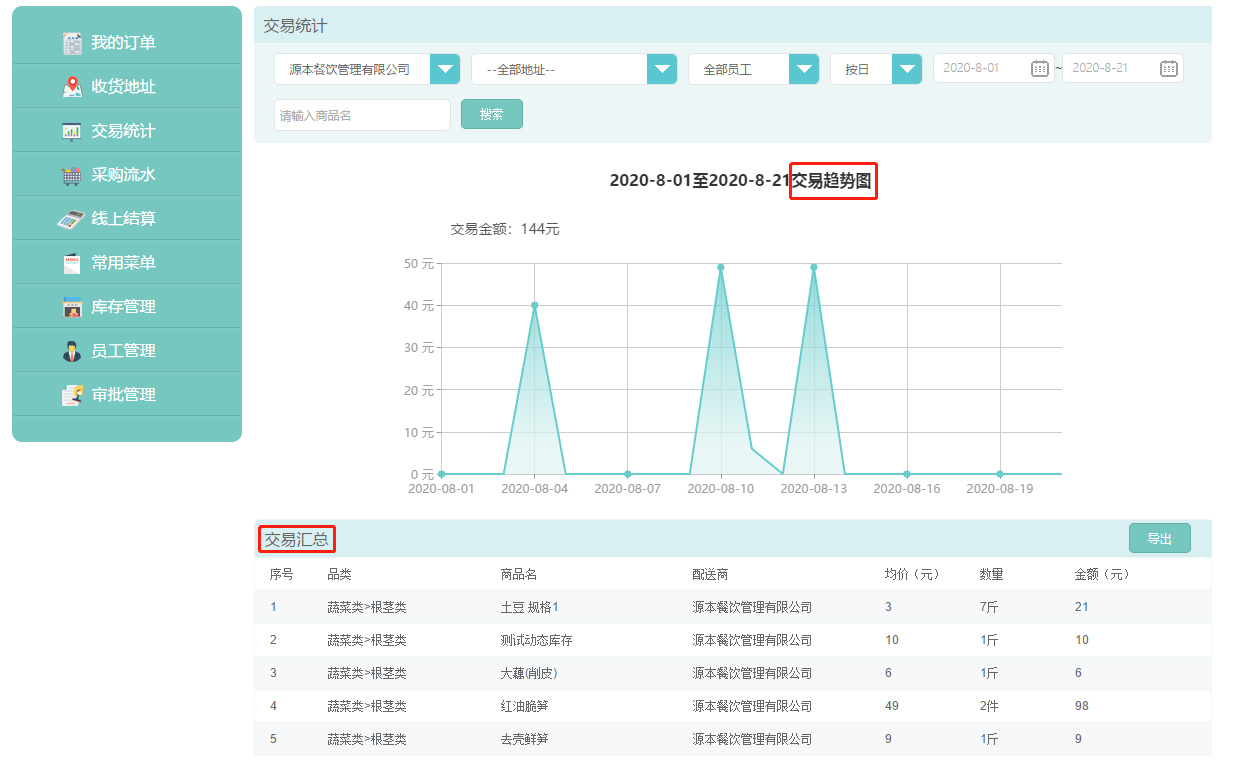Viewport: 1236px width, 778px height.
Task: Click the 采购流水 shopping cart icon
Action: pos(72,174)
